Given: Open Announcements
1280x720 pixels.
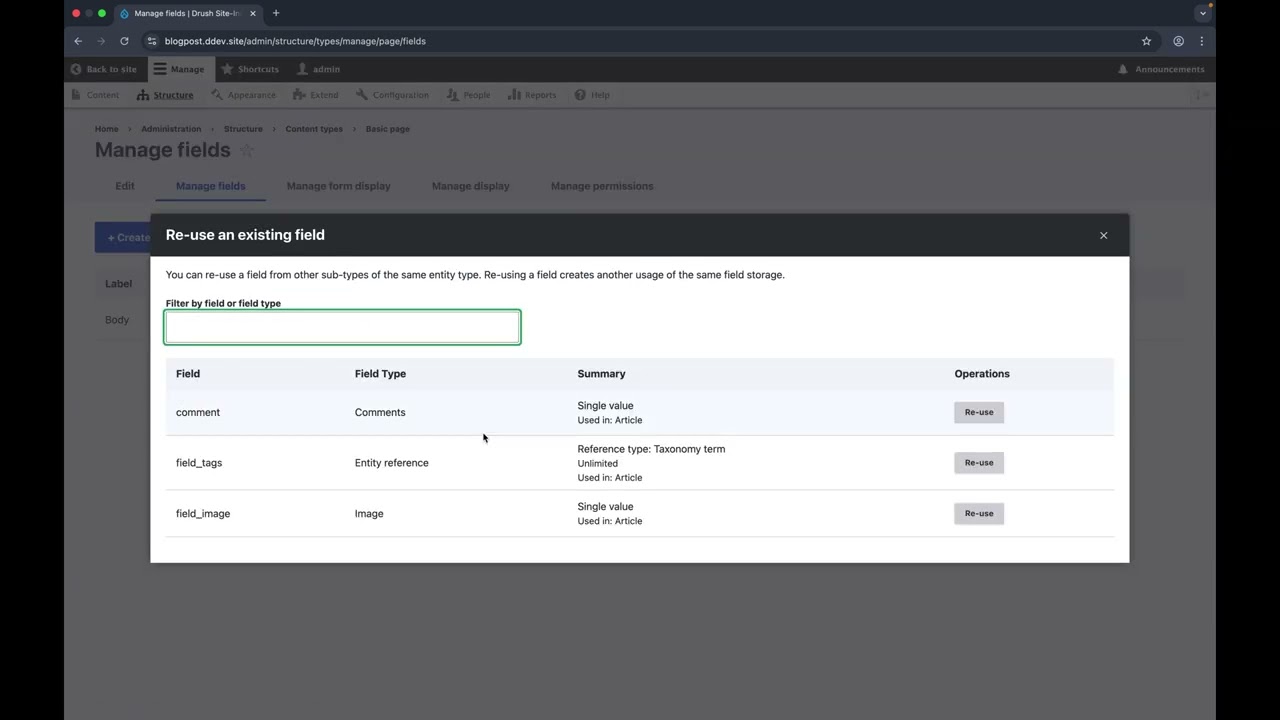Looking at the screenshot, I should click(1161, 69).
